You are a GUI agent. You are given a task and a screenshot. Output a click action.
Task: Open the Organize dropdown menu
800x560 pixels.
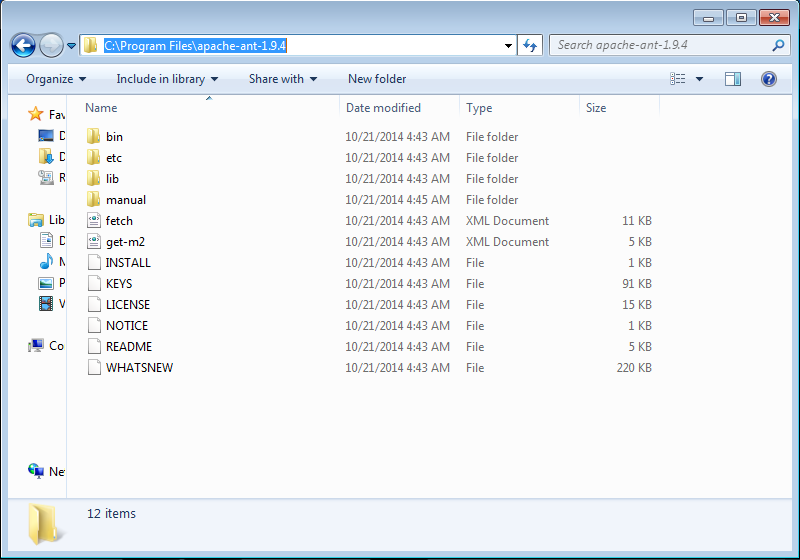[56, 79]
